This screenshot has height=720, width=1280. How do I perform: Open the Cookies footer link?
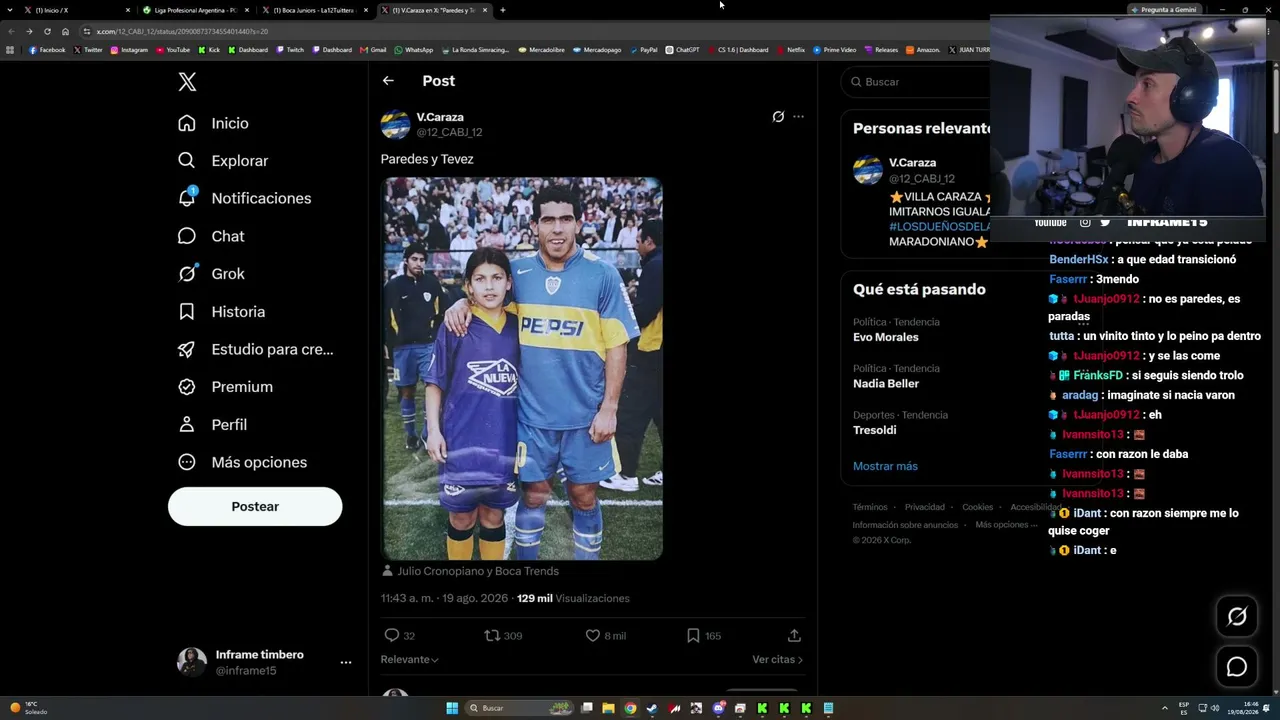click(x=978, y=507)
